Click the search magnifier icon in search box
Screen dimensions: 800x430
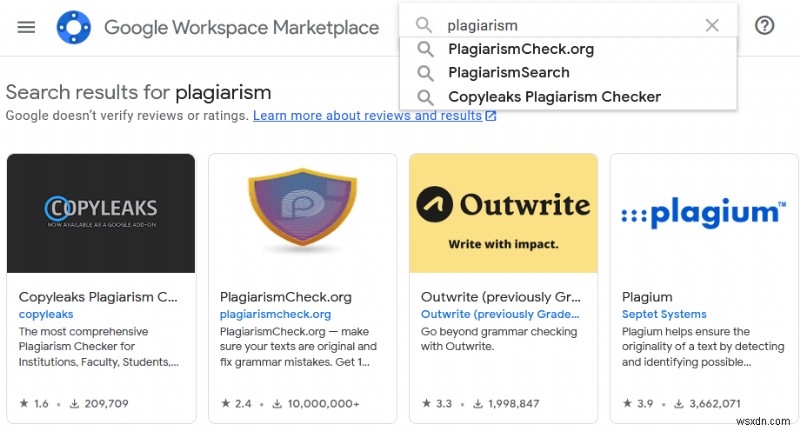click(x=423, y=25)
